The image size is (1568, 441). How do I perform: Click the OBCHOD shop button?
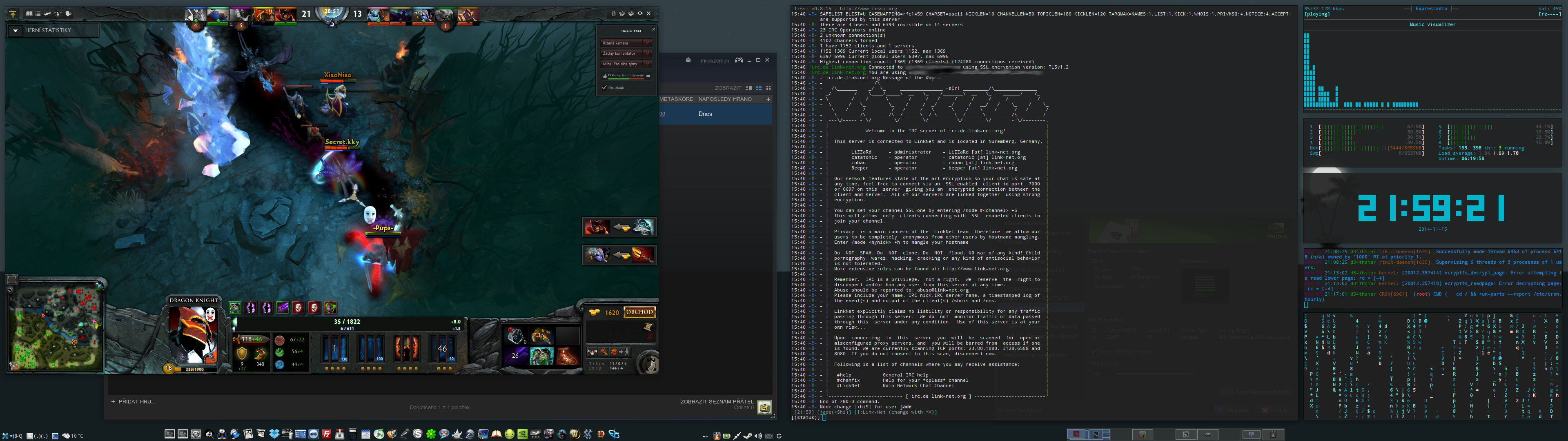pos(639,312)
